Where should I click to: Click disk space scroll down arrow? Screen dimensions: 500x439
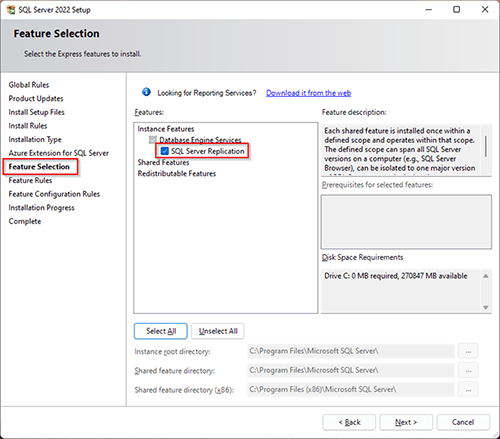pos(486,307)
